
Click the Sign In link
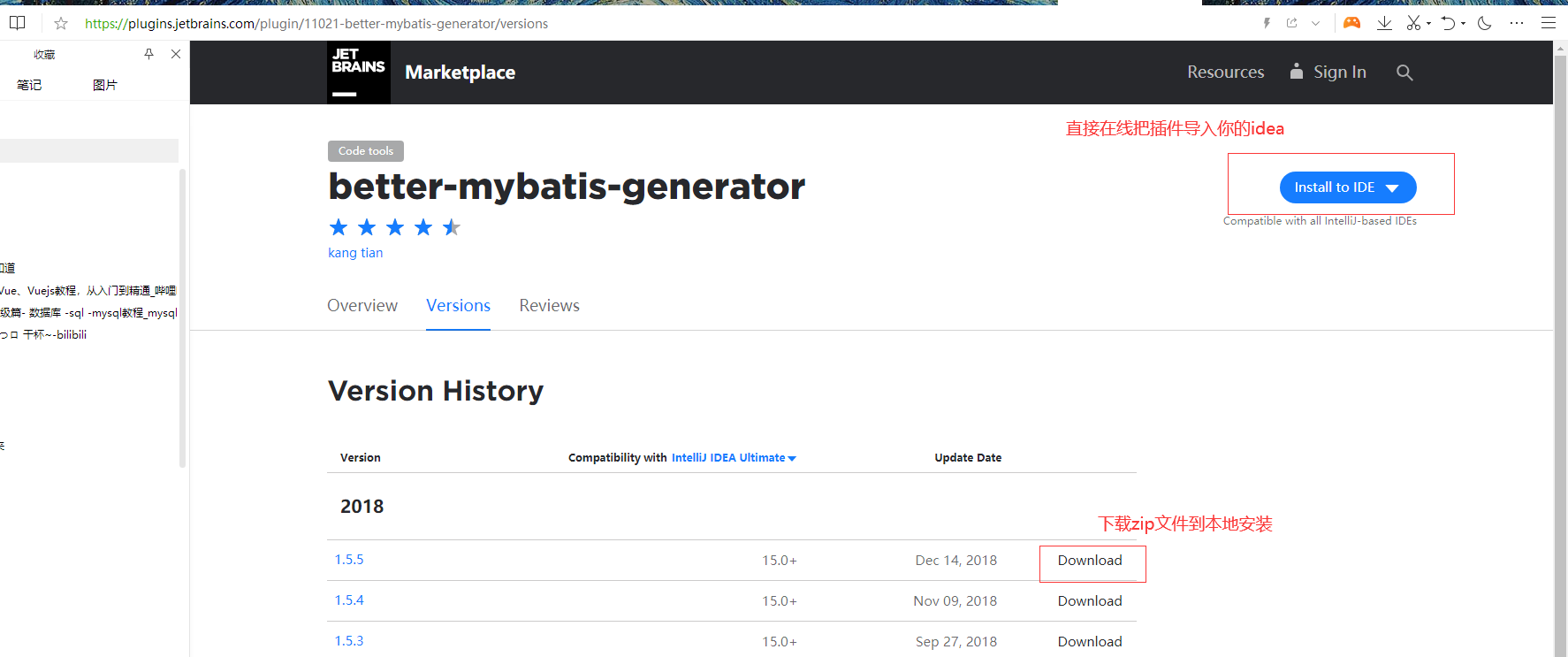point(1340,73)
